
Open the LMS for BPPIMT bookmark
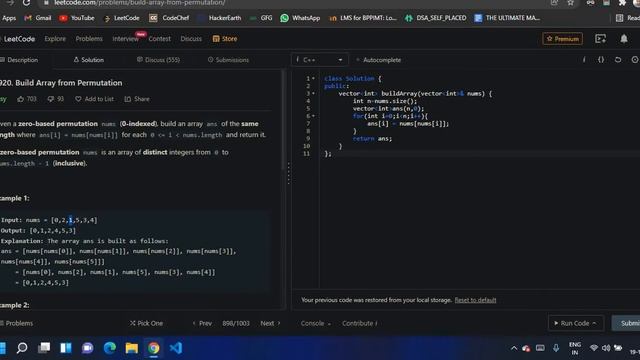(362, 18)
